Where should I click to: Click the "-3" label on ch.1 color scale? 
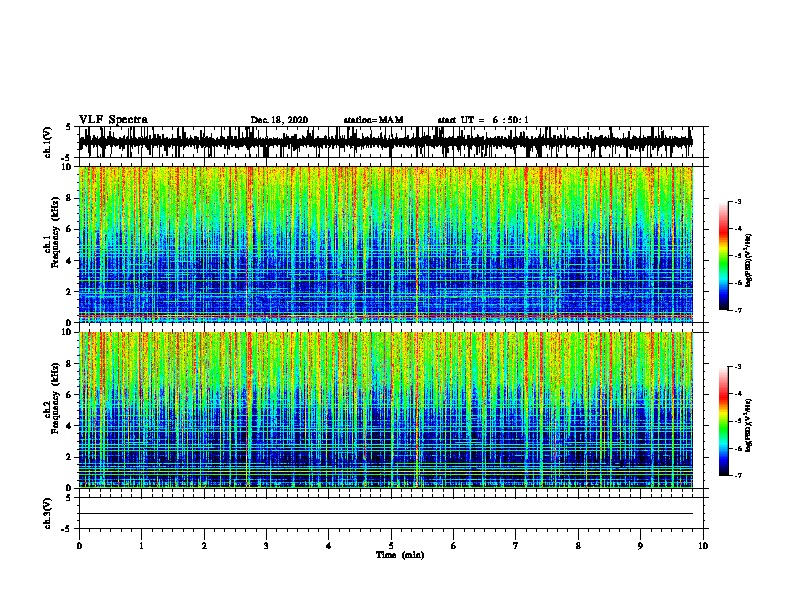[x=738, y=202]
